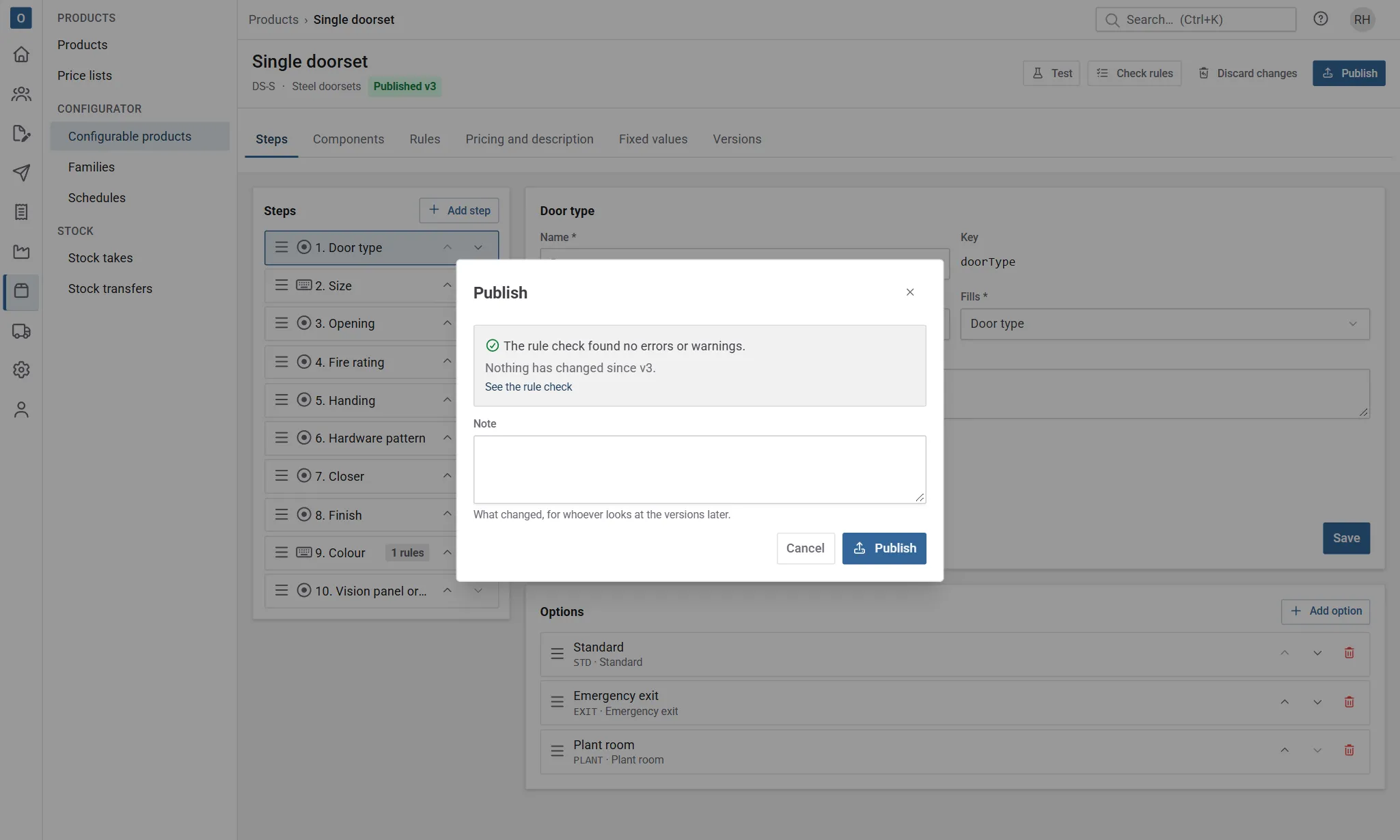Open Stock transfers in the side menu
This screenshot has width=1400, height=840.
click(x=110, y=289)
